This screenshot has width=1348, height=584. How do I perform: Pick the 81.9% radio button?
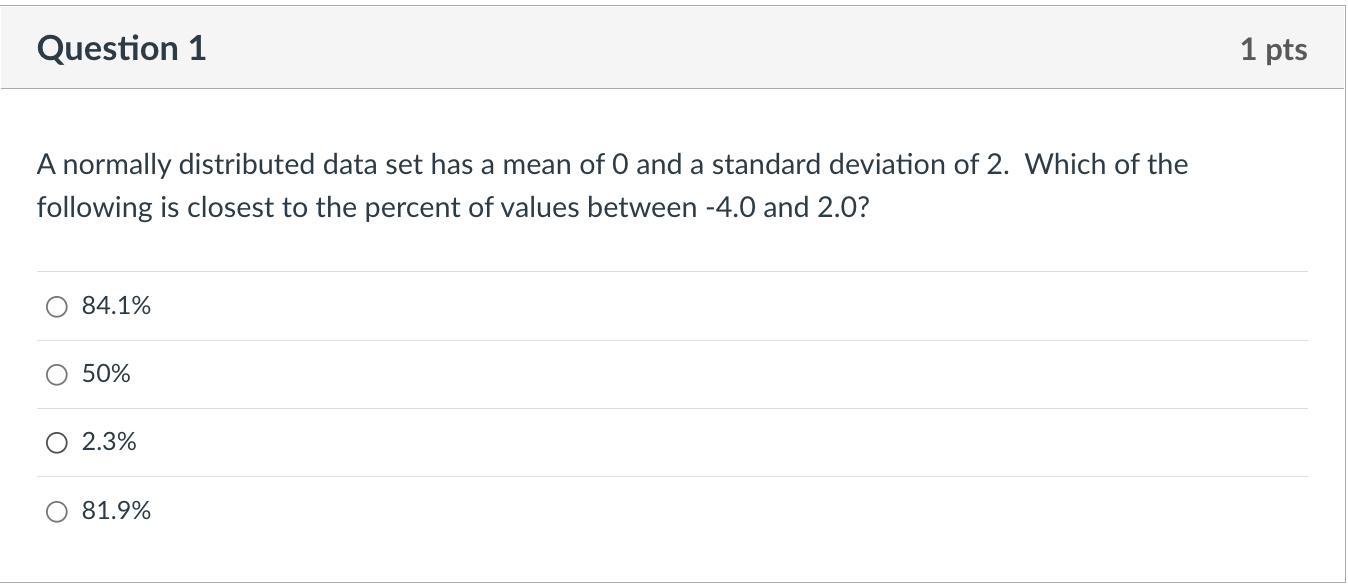57,512
